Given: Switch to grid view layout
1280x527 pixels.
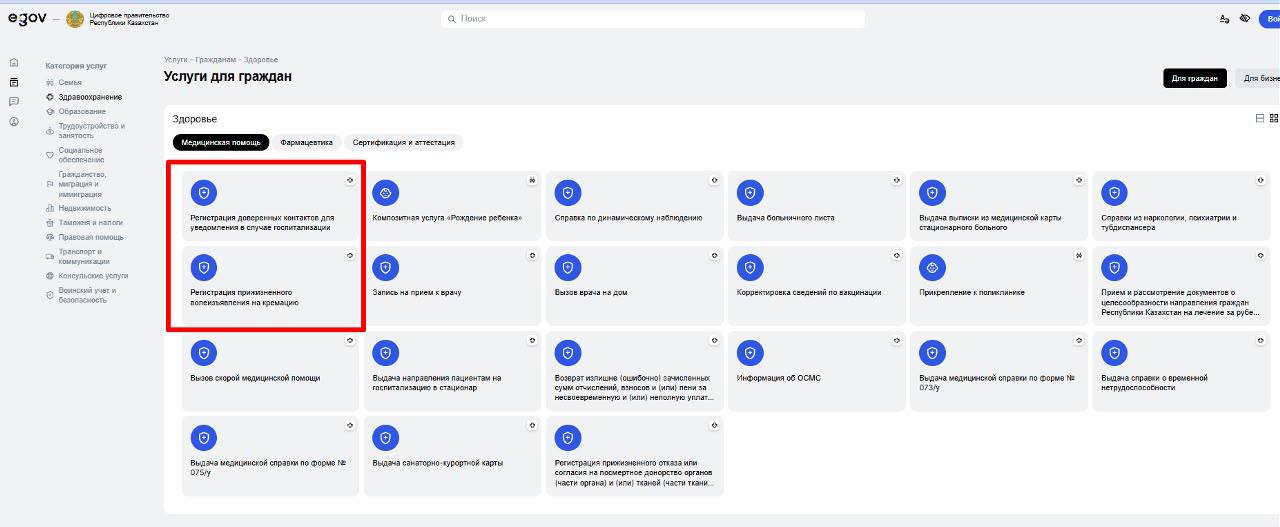Looking at the screenshot, I should 1274,118.
